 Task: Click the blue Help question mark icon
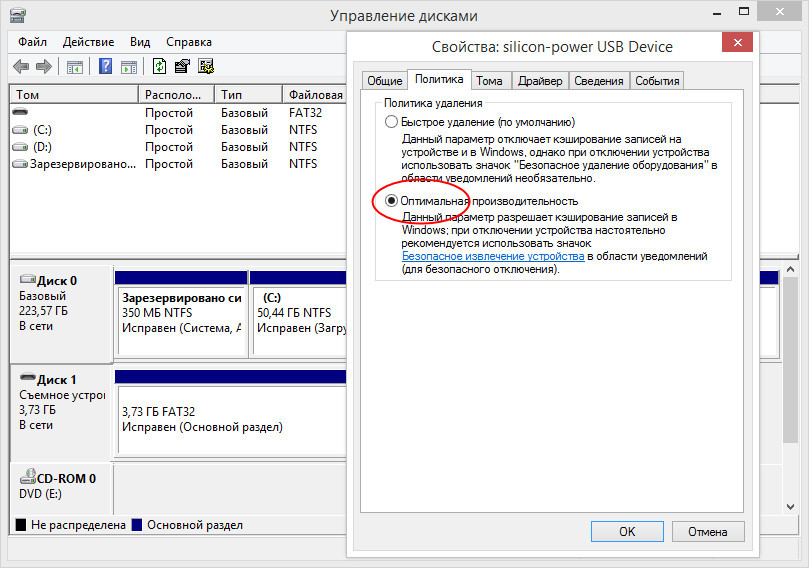point(105,66)
